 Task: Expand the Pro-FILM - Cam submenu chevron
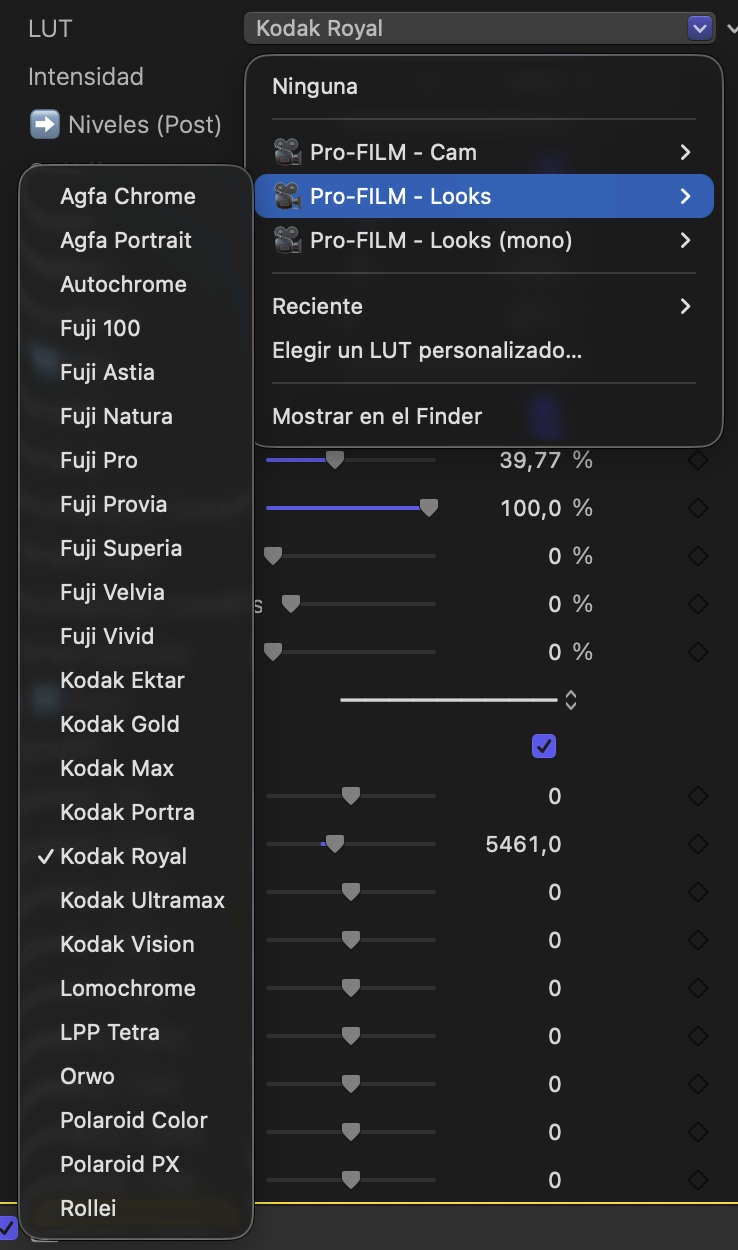[x=686, y=152]
